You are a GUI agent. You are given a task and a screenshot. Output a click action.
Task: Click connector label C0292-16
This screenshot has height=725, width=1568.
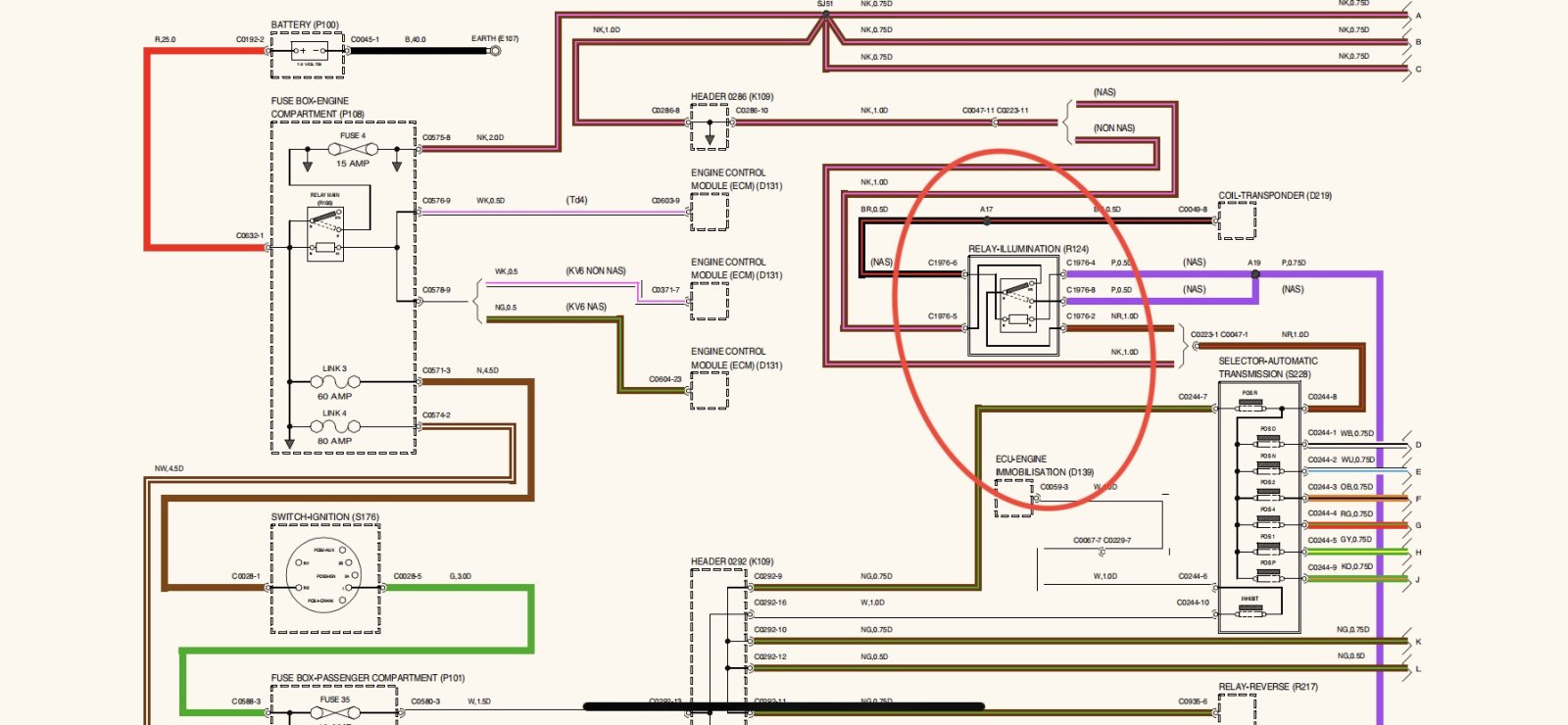tap(770, 603)
